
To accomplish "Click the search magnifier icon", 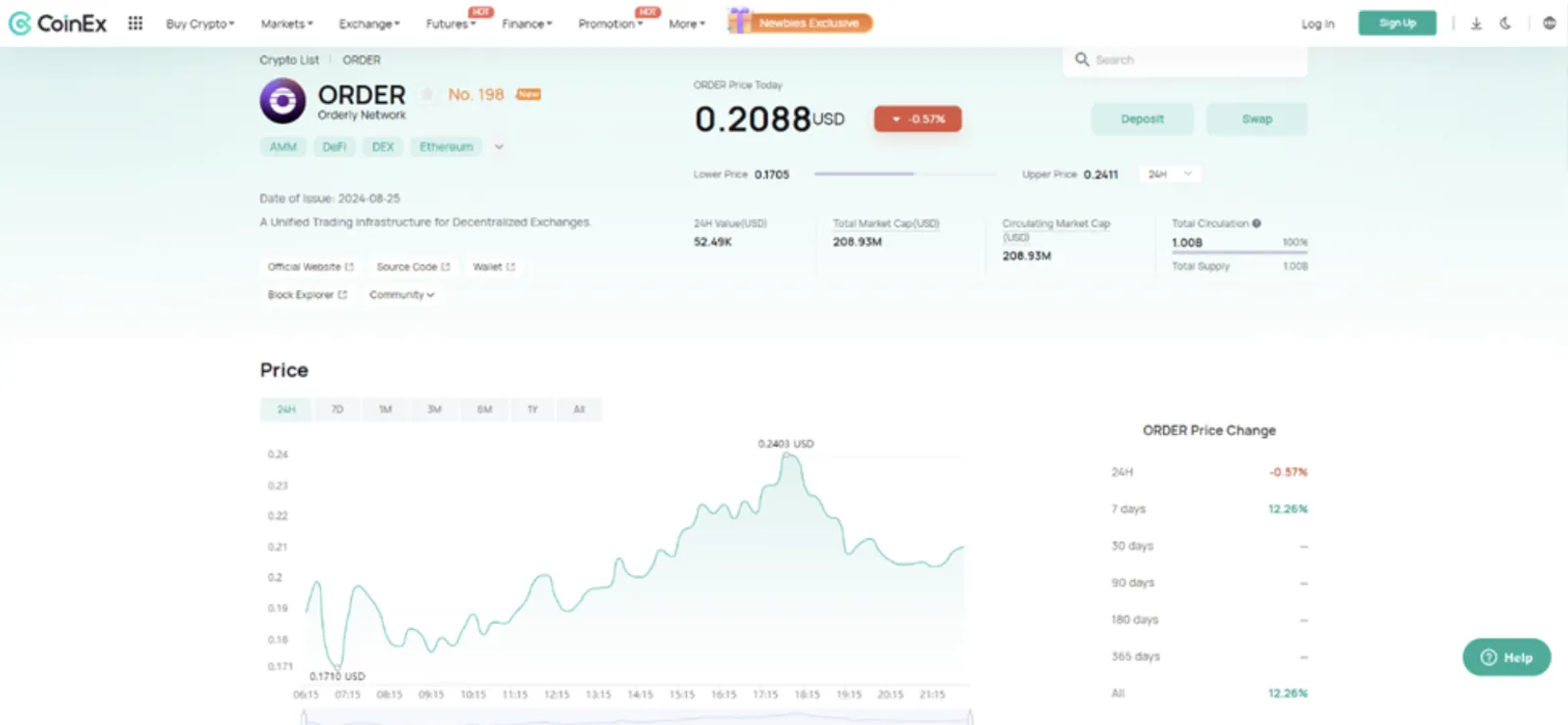I will click(1082, 60).
